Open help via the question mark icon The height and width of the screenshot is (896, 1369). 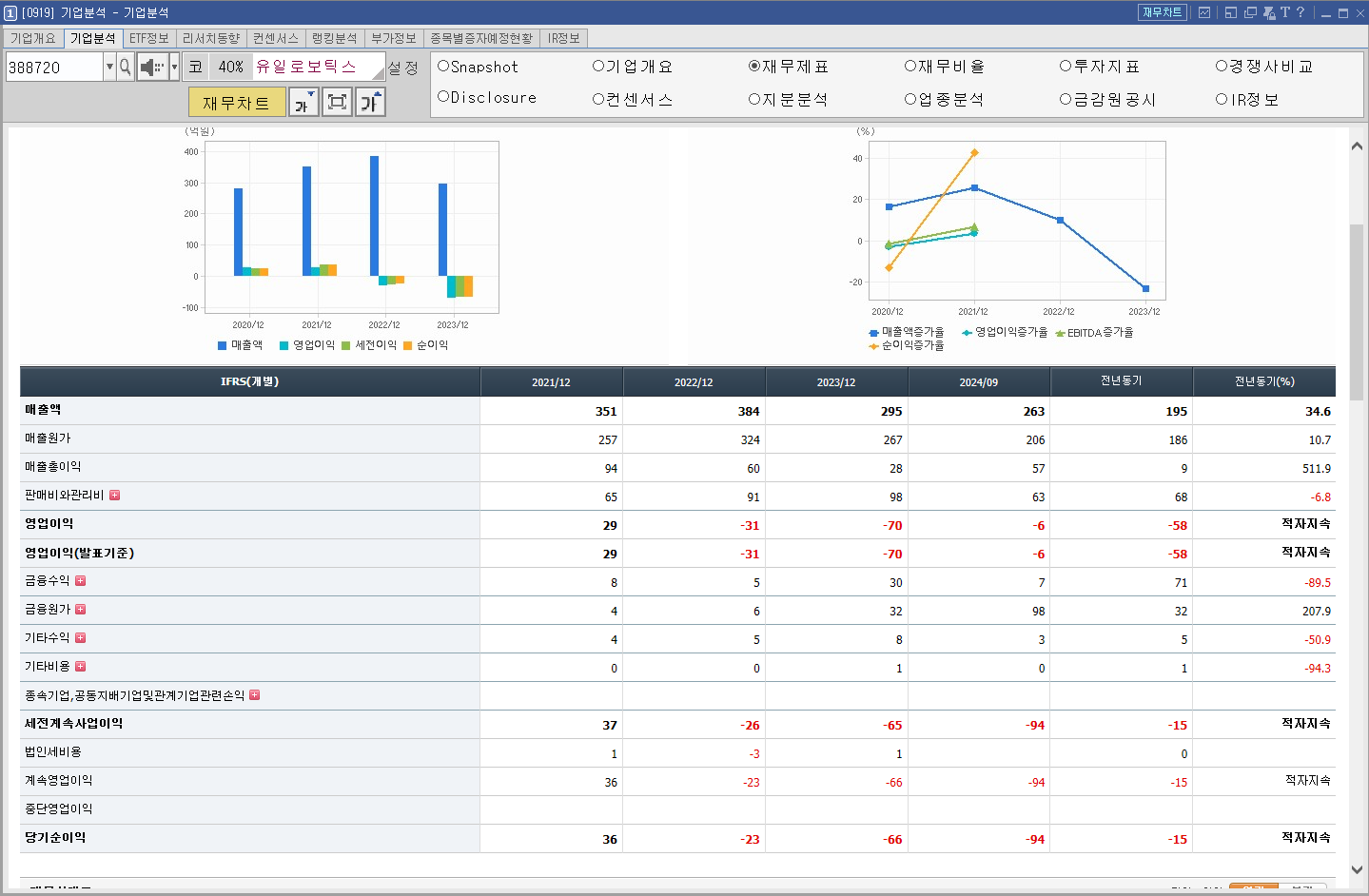point(1301,12)
